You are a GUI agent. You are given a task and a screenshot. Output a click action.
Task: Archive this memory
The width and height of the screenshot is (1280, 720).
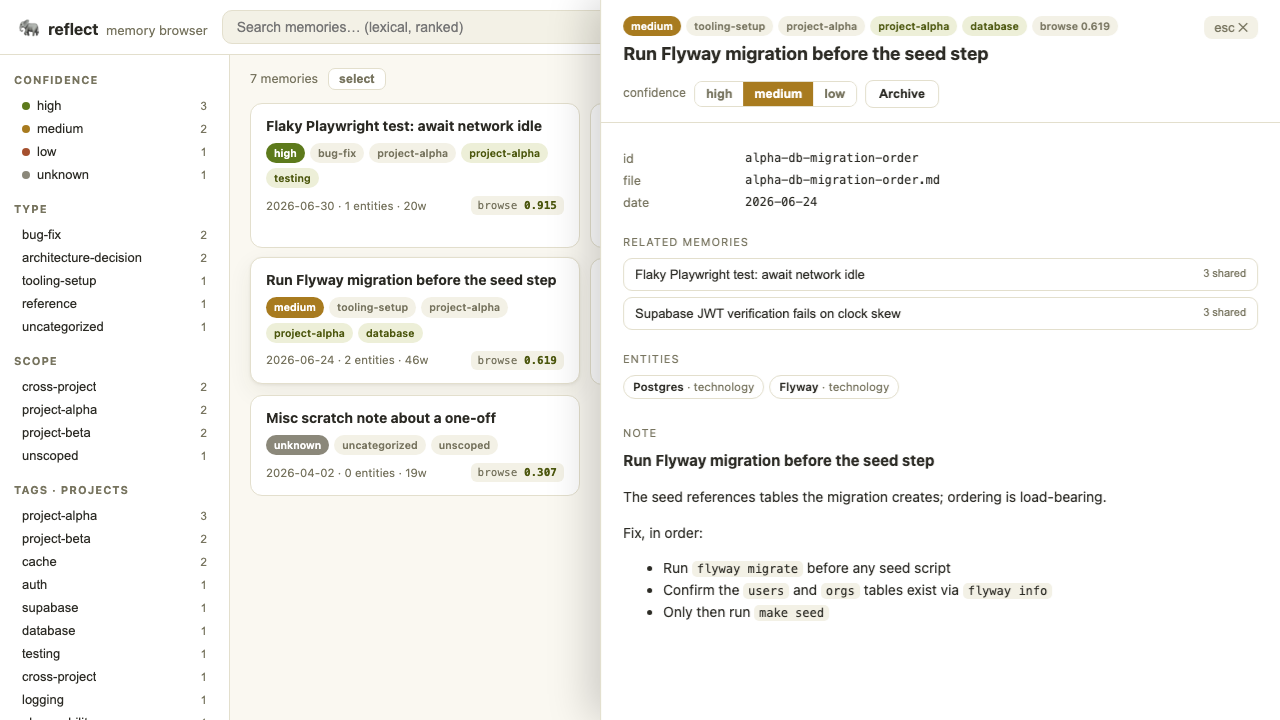[902, 94]
